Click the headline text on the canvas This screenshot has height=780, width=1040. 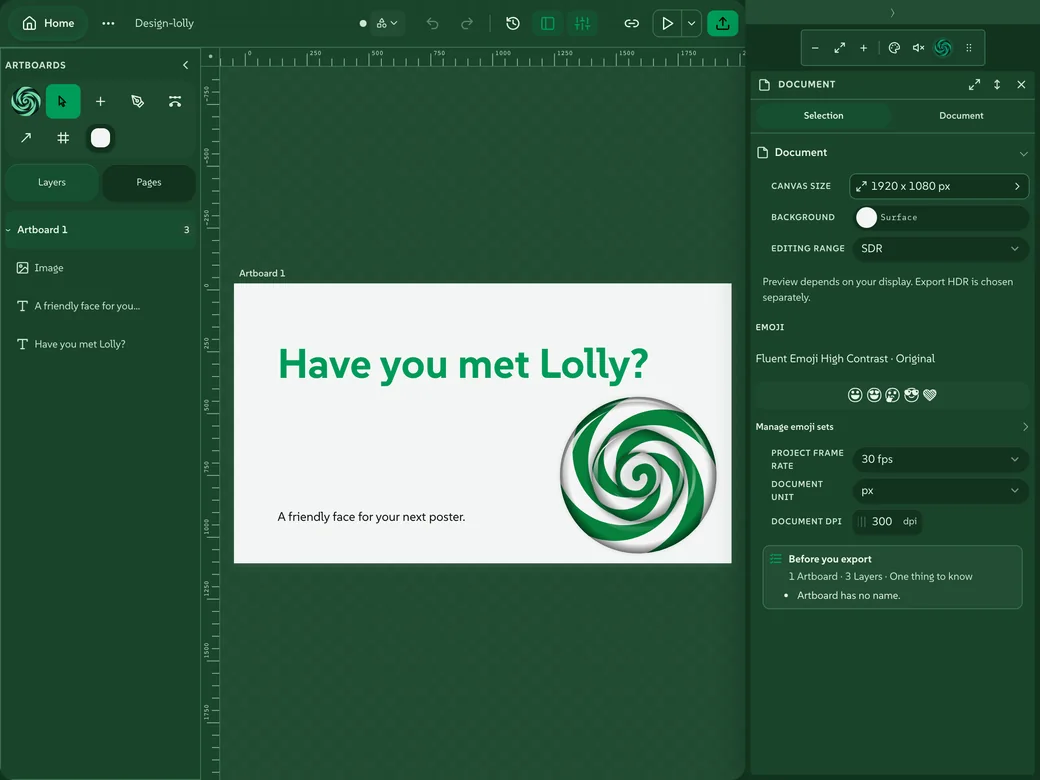coord(463,364)
